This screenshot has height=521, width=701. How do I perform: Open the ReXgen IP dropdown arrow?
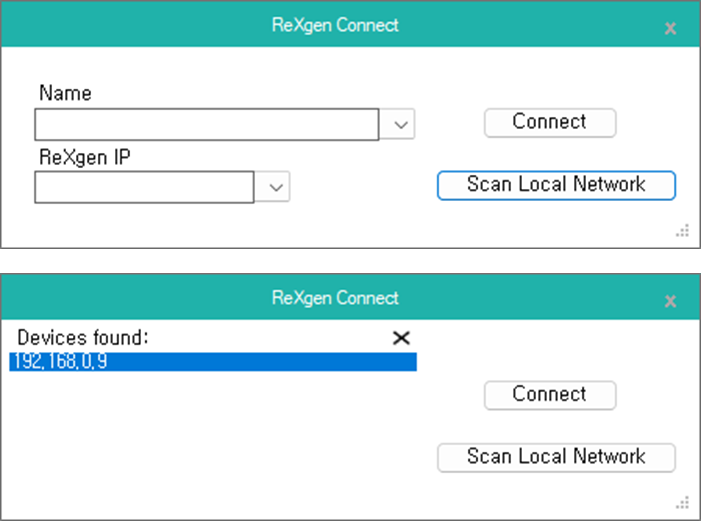click(x=276, y=187)
